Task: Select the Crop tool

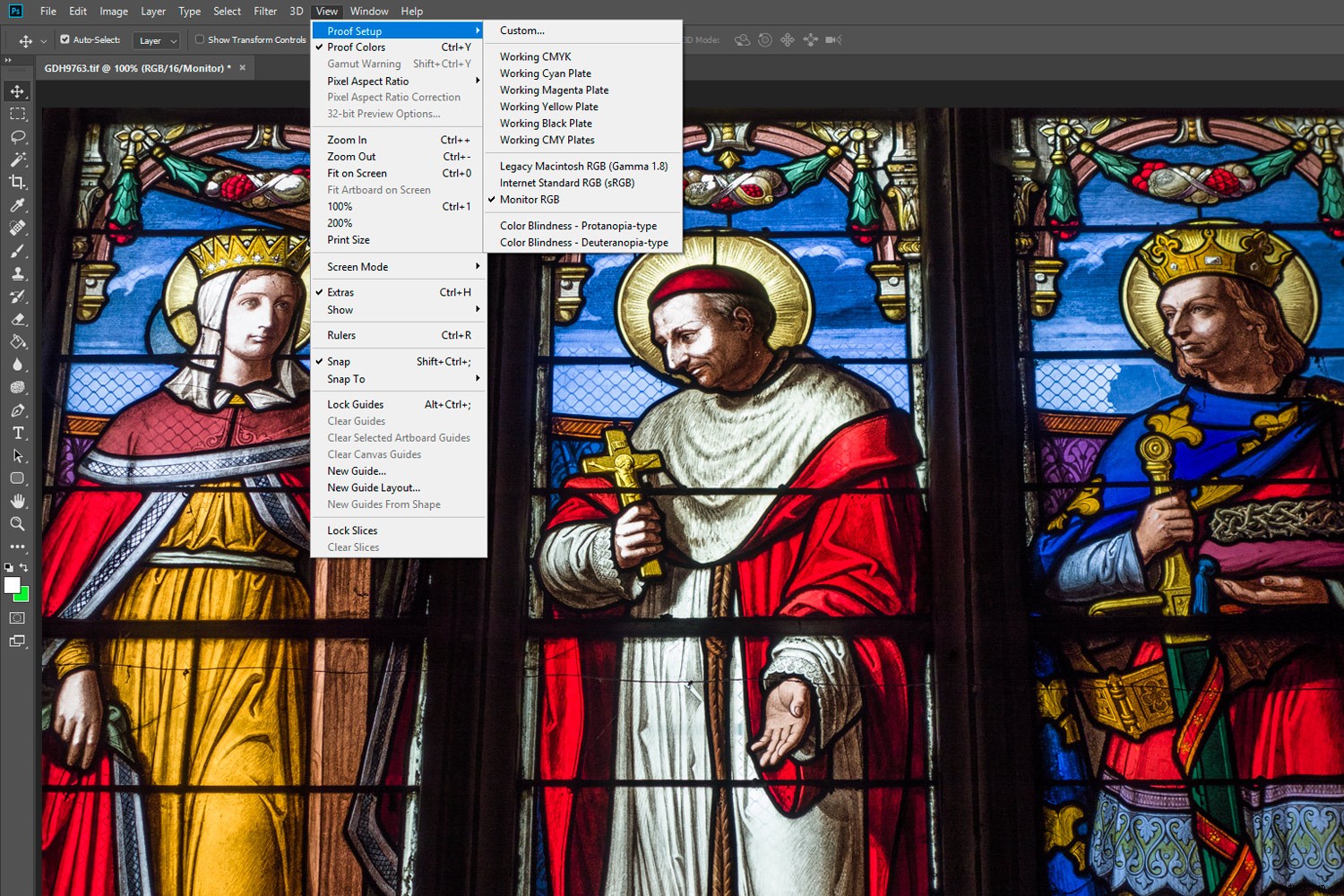Action: [18, 182]
